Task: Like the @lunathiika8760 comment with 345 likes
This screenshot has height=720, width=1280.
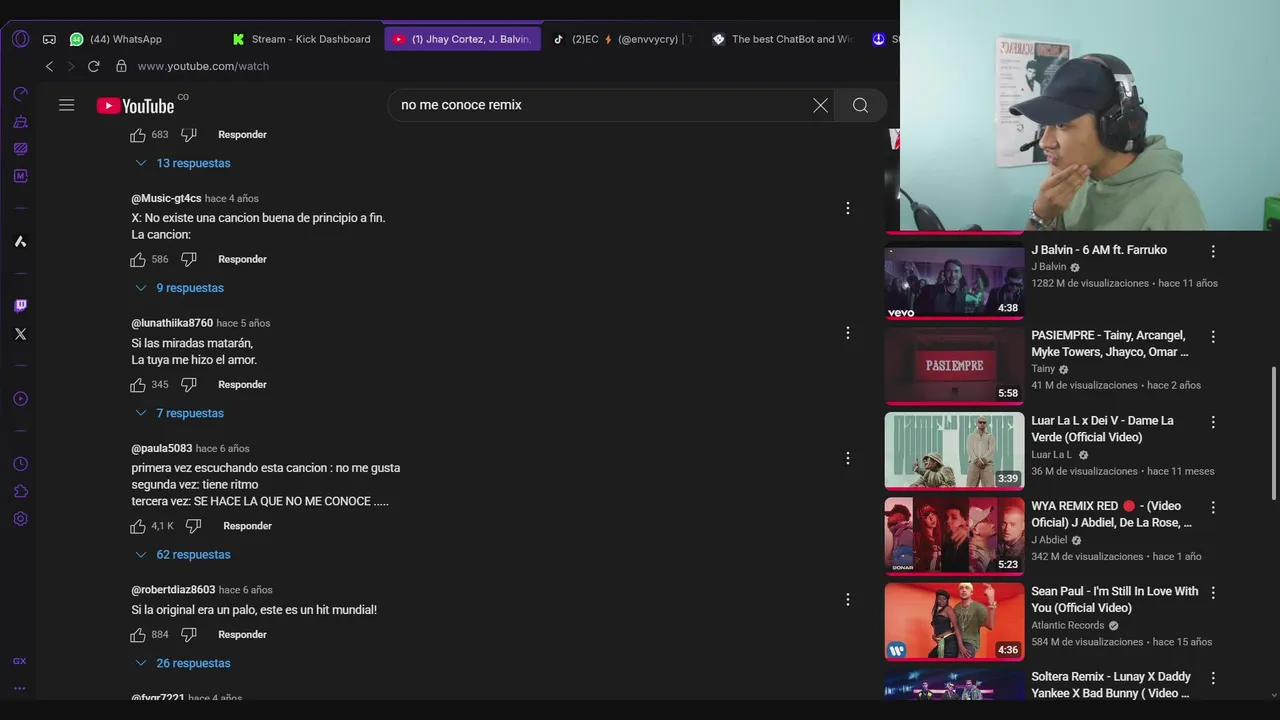Action: 138,384
